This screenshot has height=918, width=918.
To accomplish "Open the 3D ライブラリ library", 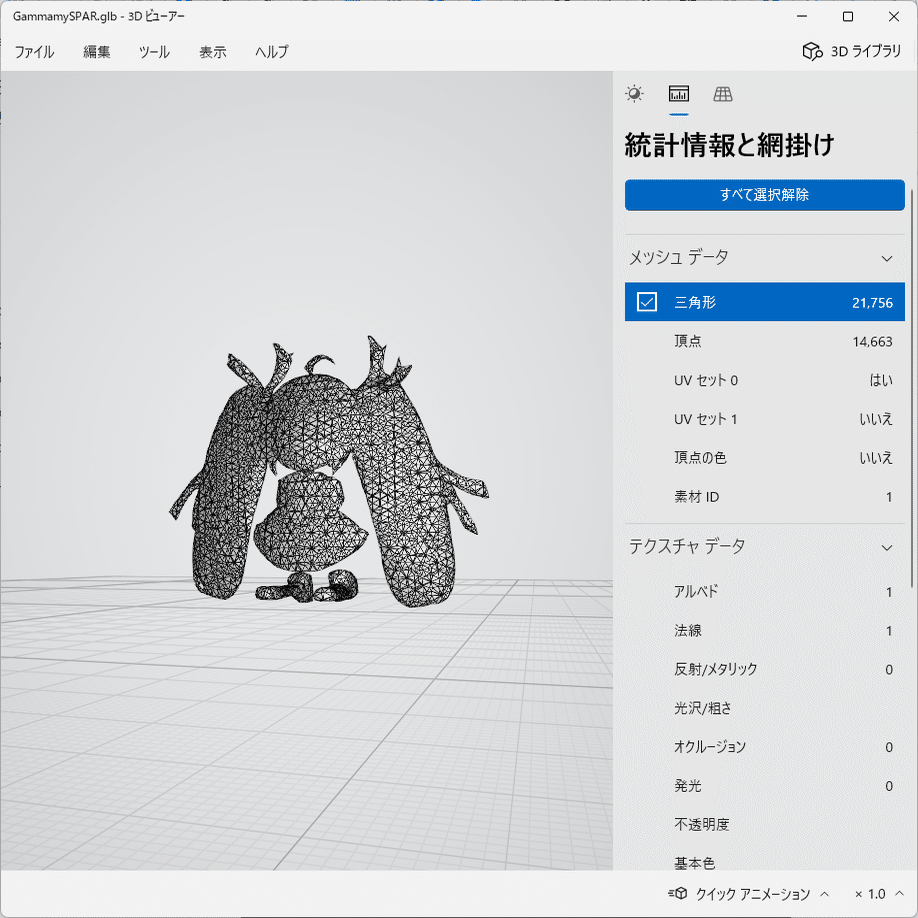I will pos(851,52).
